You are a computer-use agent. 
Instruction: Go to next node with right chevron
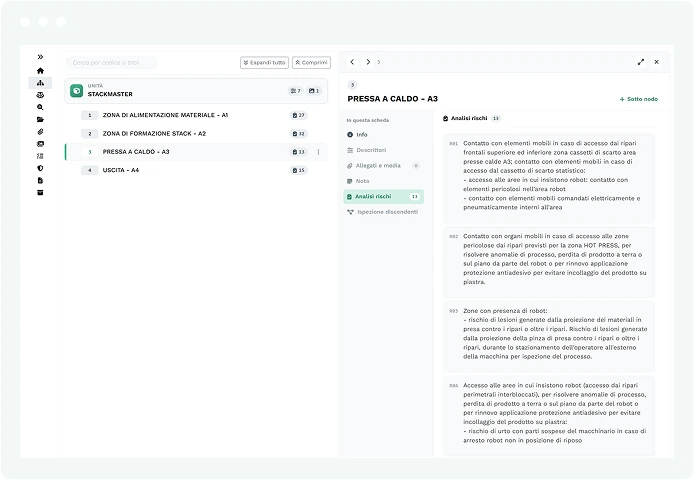click(x=368, y=62)
